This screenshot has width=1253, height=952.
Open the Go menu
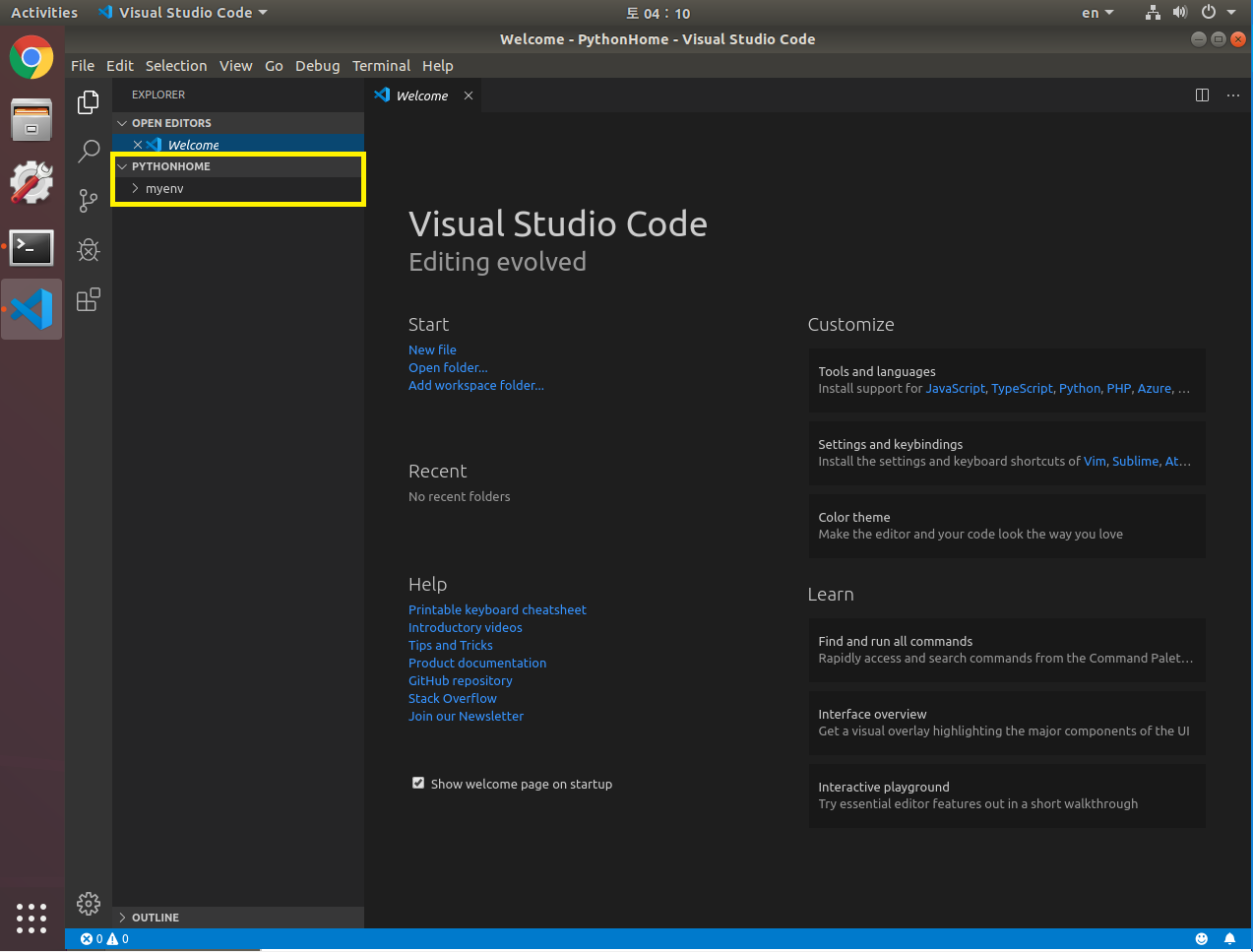coord(274,66)
